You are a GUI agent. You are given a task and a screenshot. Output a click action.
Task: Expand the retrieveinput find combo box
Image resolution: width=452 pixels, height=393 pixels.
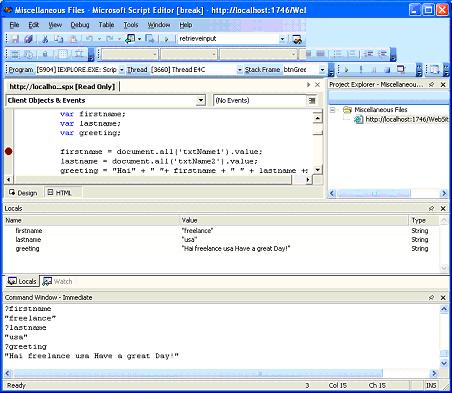point(282,39)
